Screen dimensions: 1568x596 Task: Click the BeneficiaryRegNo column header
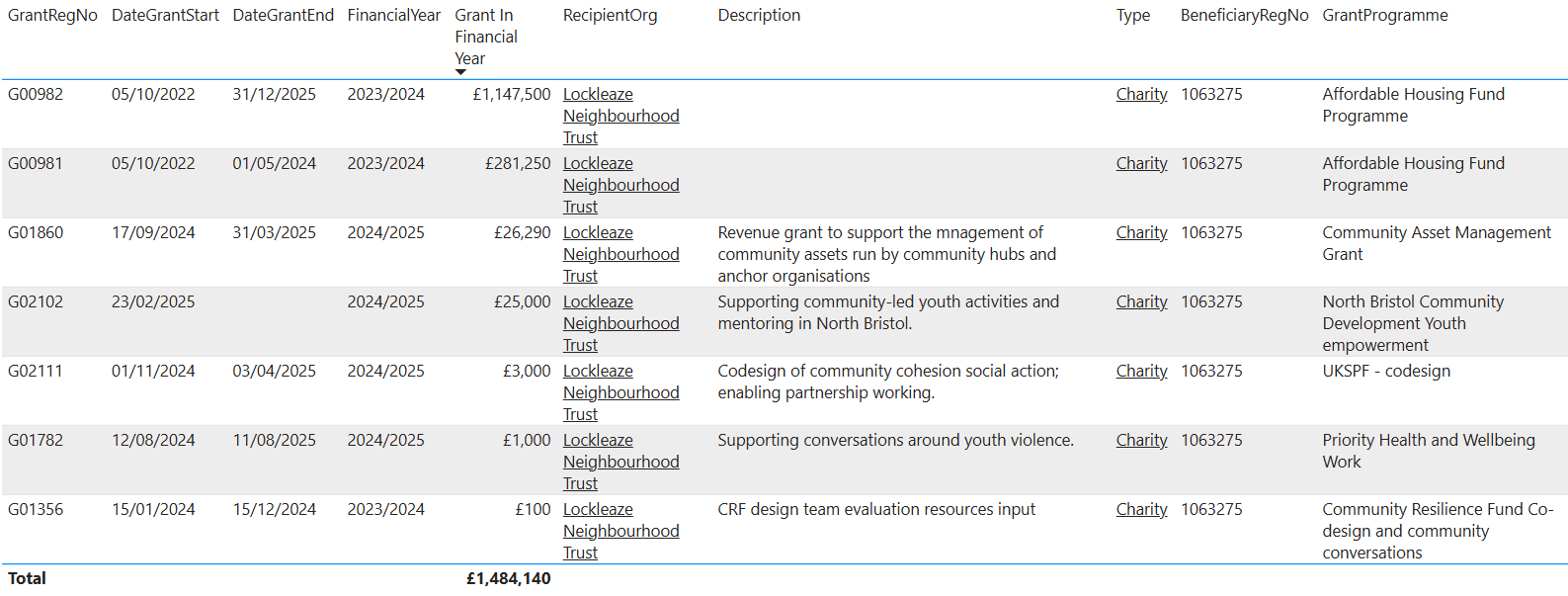[1244, 16]
